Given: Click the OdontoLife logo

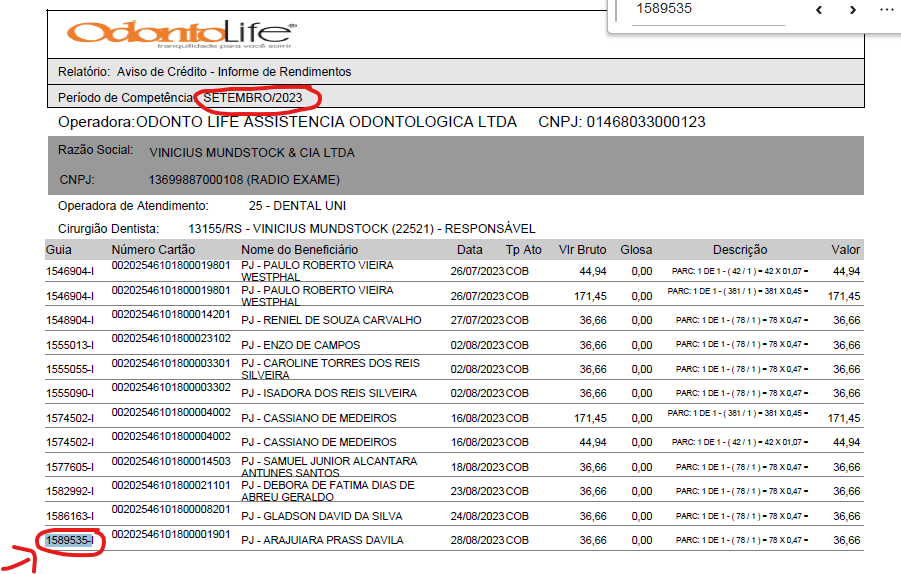Looking at the screenshot, I should [182, 34].
